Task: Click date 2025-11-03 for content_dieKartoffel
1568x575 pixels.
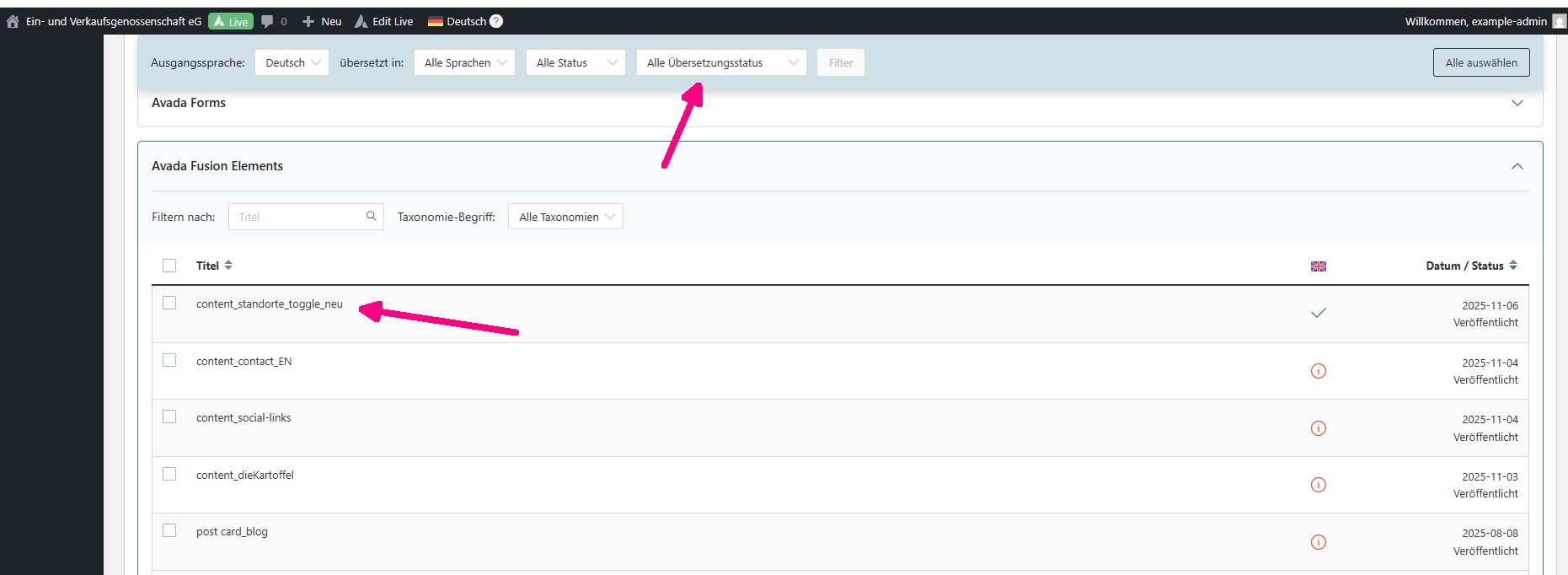Action: coord(1490,477)
